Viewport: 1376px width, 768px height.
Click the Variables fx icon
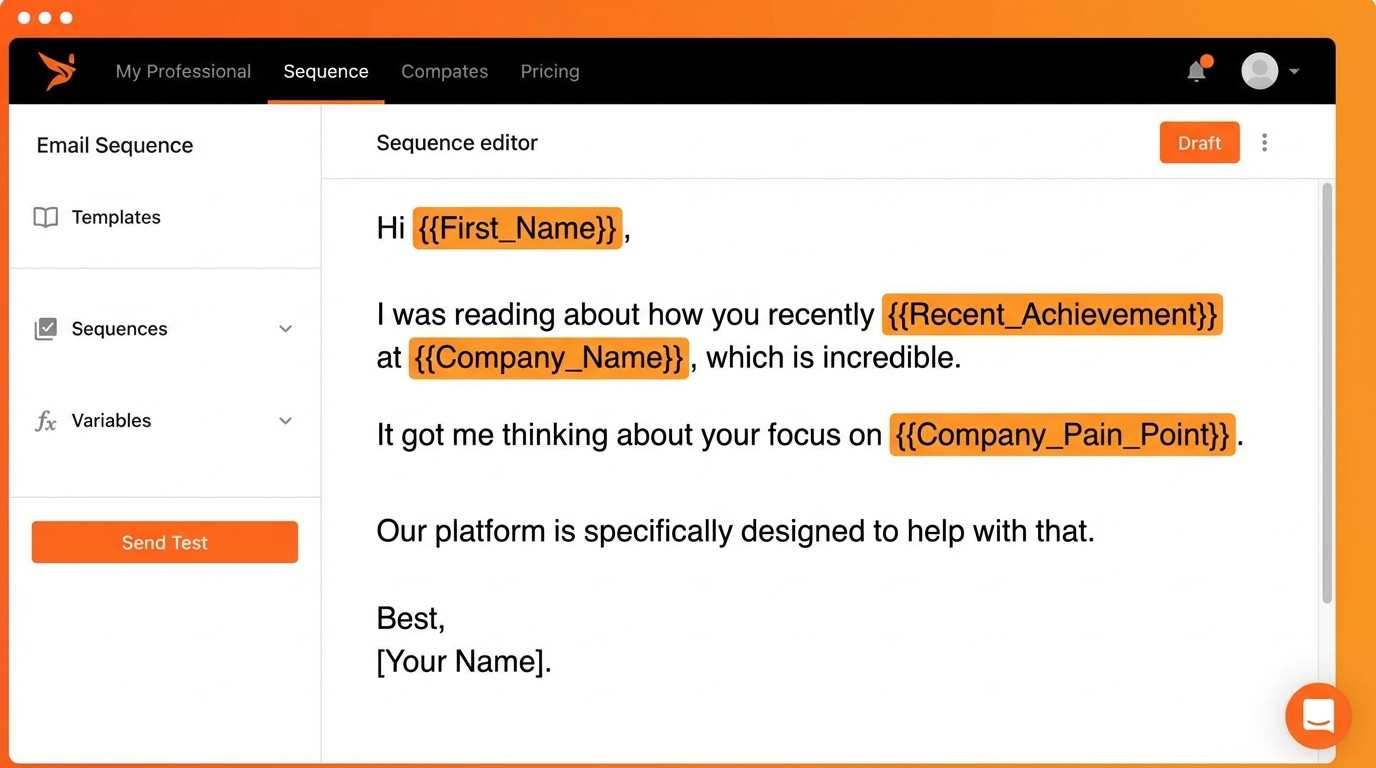click(46, 421)
